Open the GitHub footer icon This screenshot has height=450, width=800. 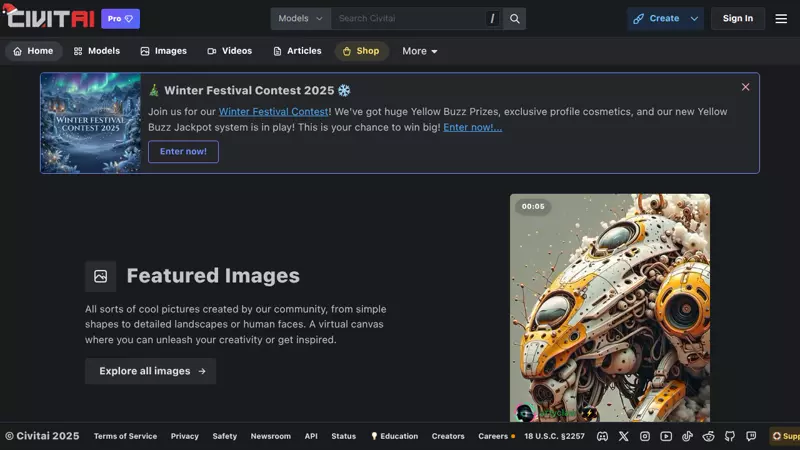[x=730, y=436]
